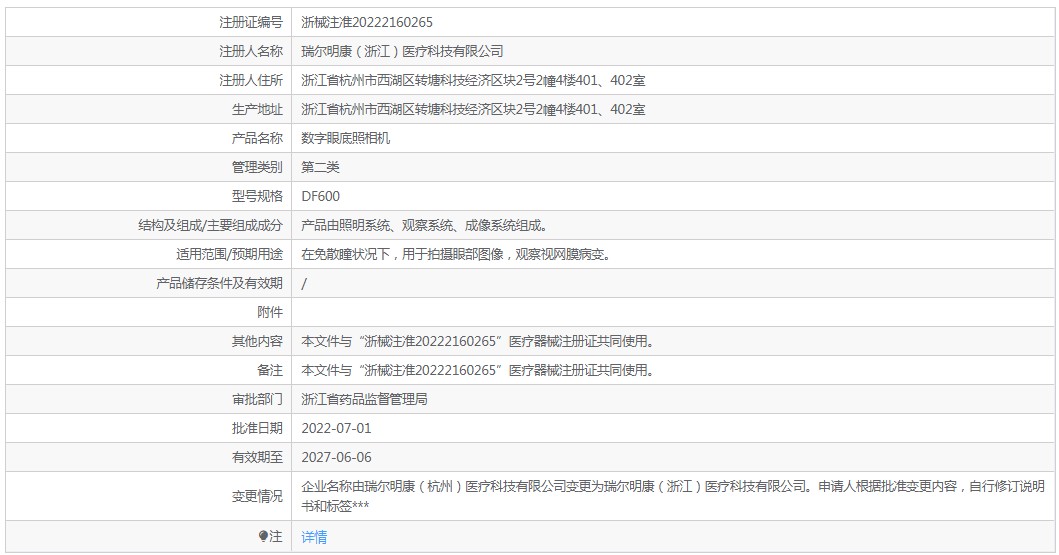The image size is (1059, 555).
Task: Select the 有效期至 label
Action: pos(257,458)
